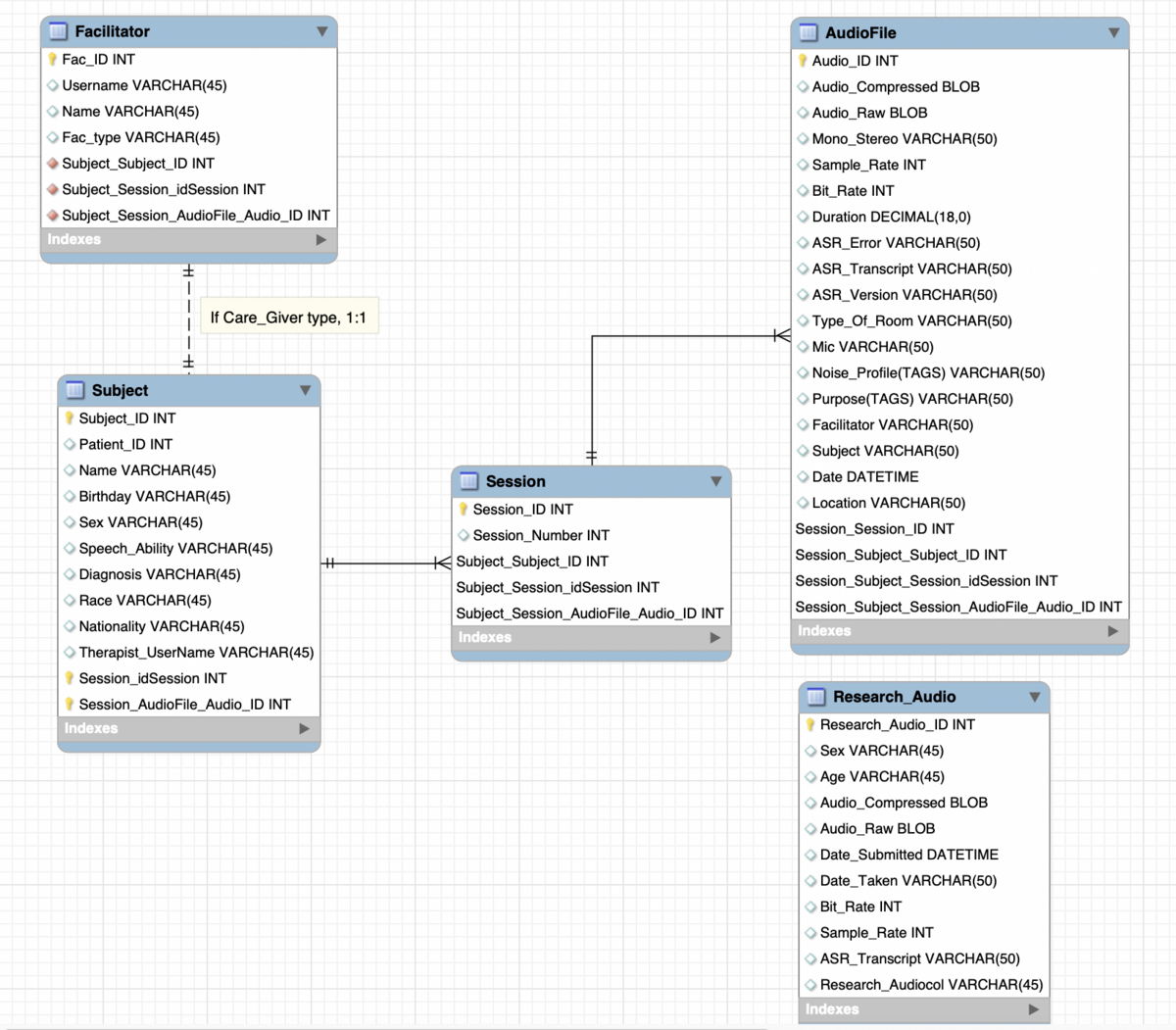Select Session_Subject_Session_AudioFile_Audio_ID INT row
Viewport: 1176px width, 1030px height.
(959, 607)
